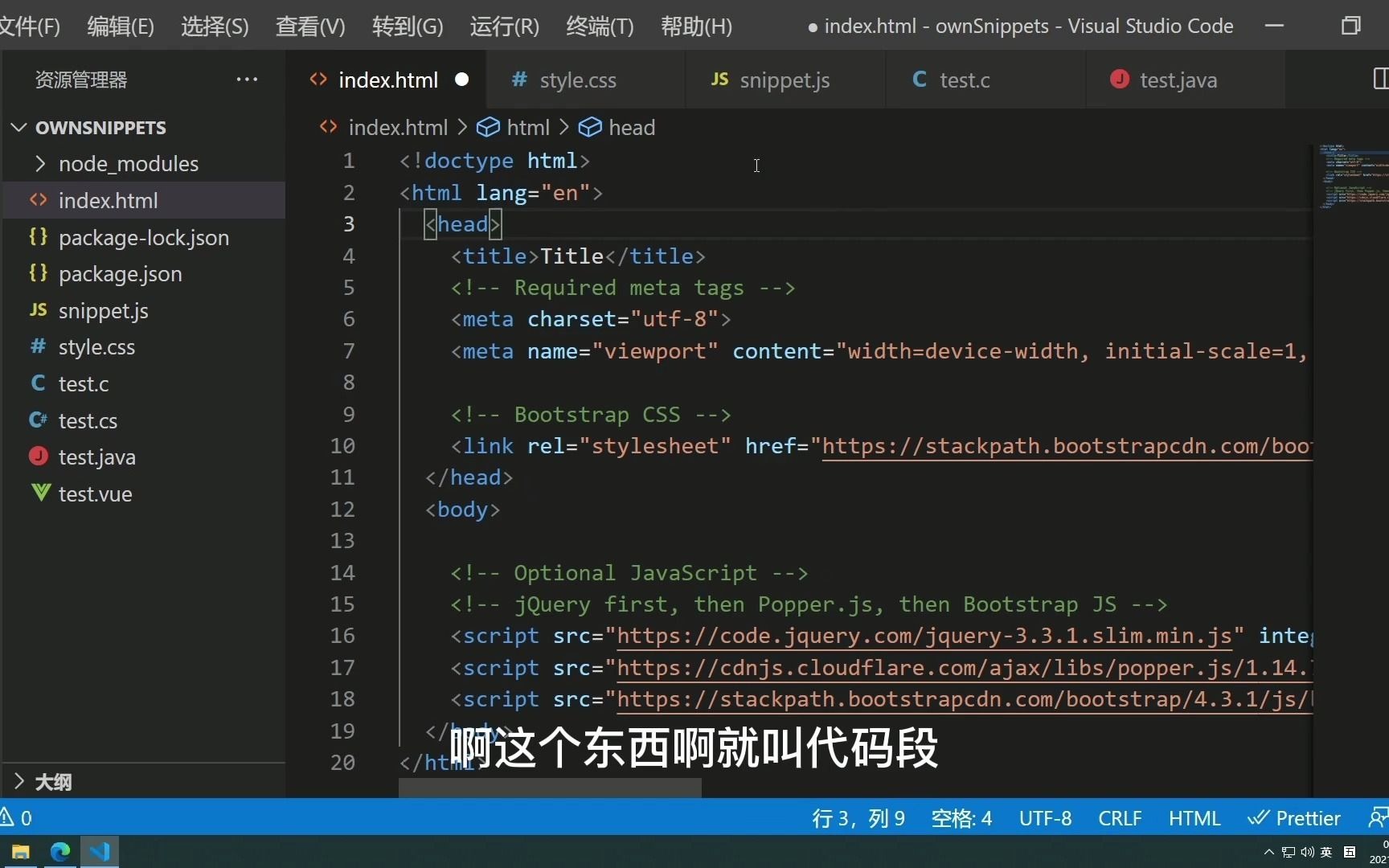This screenshot has height=868, width=1389.
Task: Open the 选择(S) menu
Action: pyautogui.click(x=215, y=26)
